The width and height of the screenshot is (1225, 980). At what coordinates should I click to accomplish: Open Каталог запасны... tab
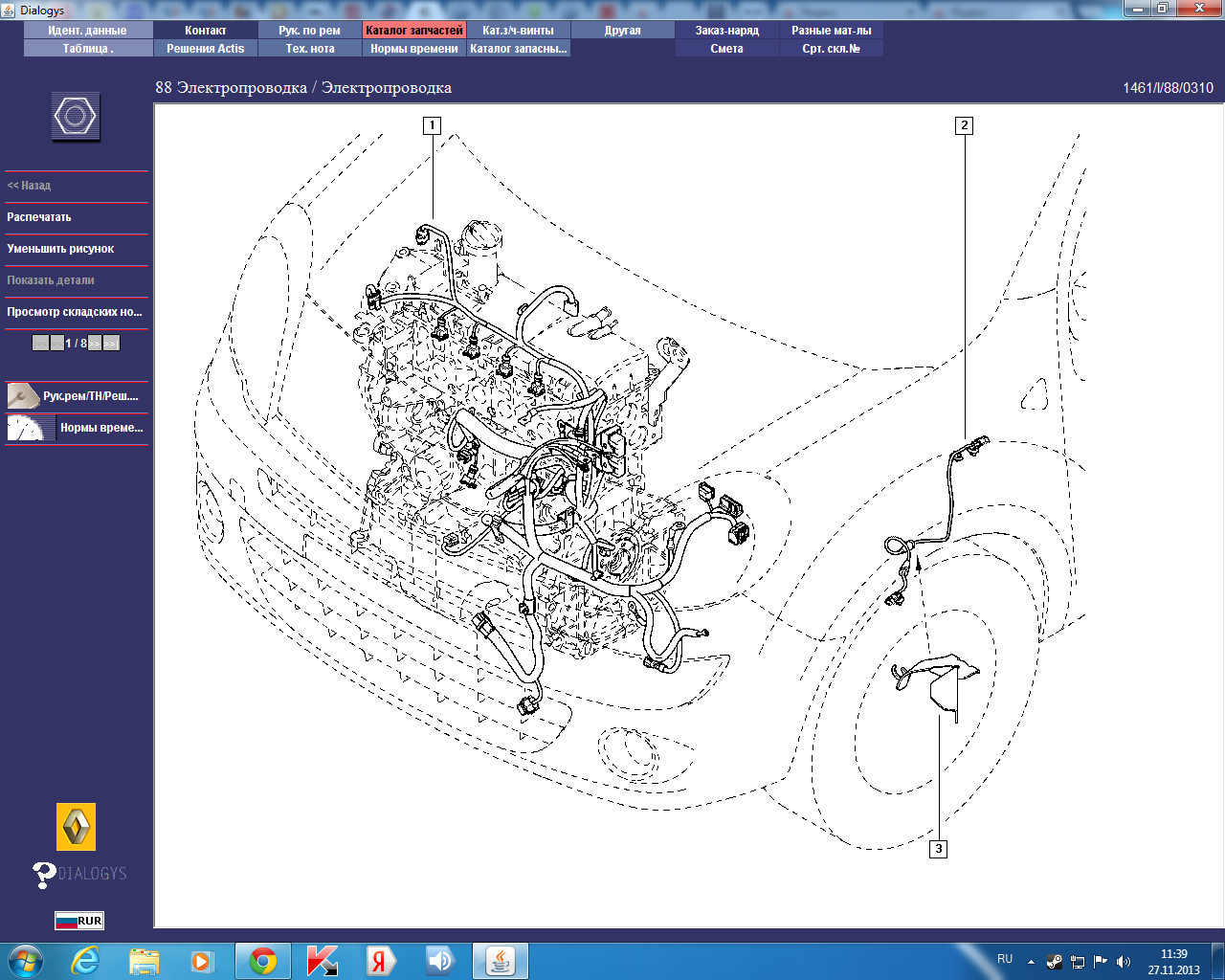(x=519, y=49)
